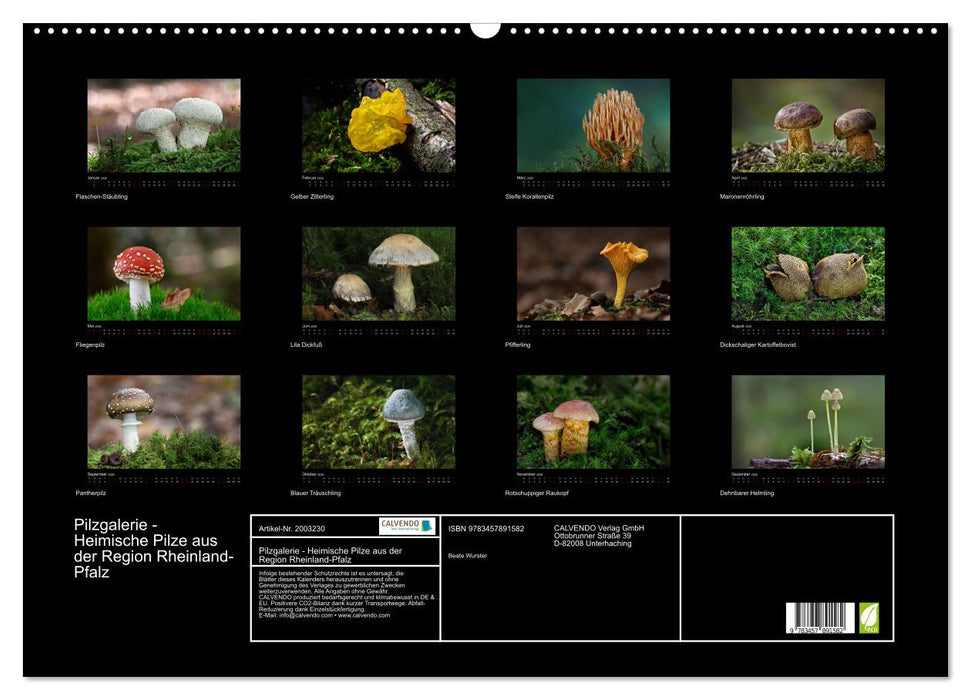
Task: Click the Steife Korallenpilz photo
Action: click(x=593, y=126)
